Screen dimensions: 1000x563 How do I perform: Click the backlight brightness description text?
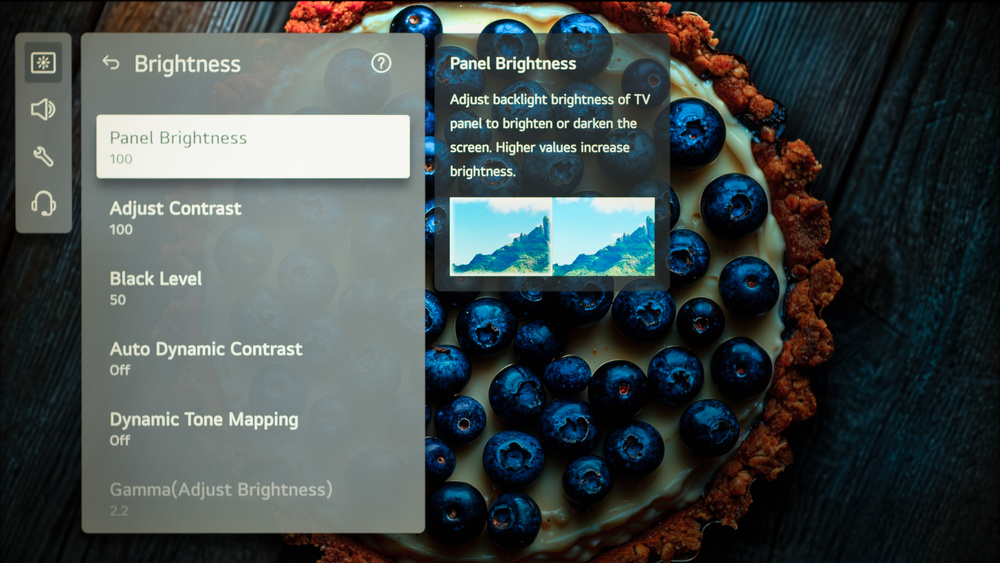click(550, 135)
